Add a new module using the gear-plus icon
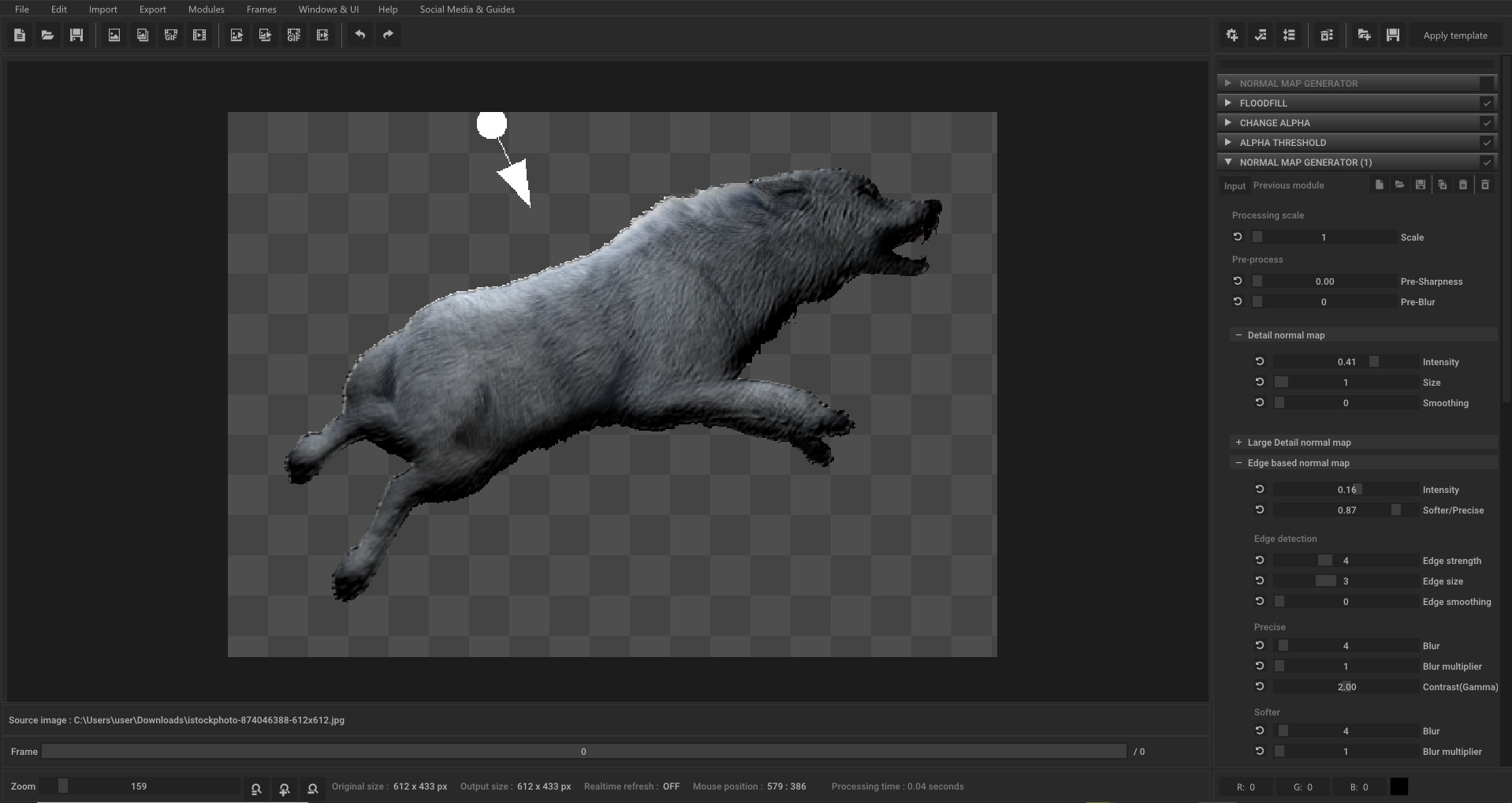This screenshot has height=803, width=1512. [1231, 35]
